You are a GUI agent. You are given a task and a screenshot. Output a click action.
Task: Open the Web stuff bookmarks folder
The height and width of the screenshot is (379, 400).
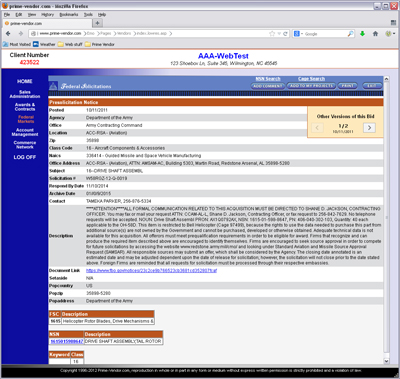[x=70, y=44]
